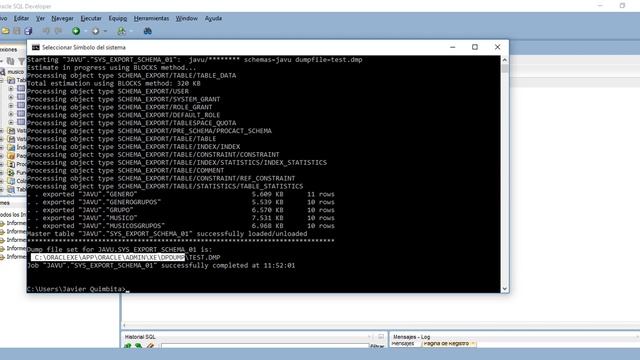Click the eraser clear icon in Historial SQL
This screenshot has height=360, width=640.
click(150, 346)
